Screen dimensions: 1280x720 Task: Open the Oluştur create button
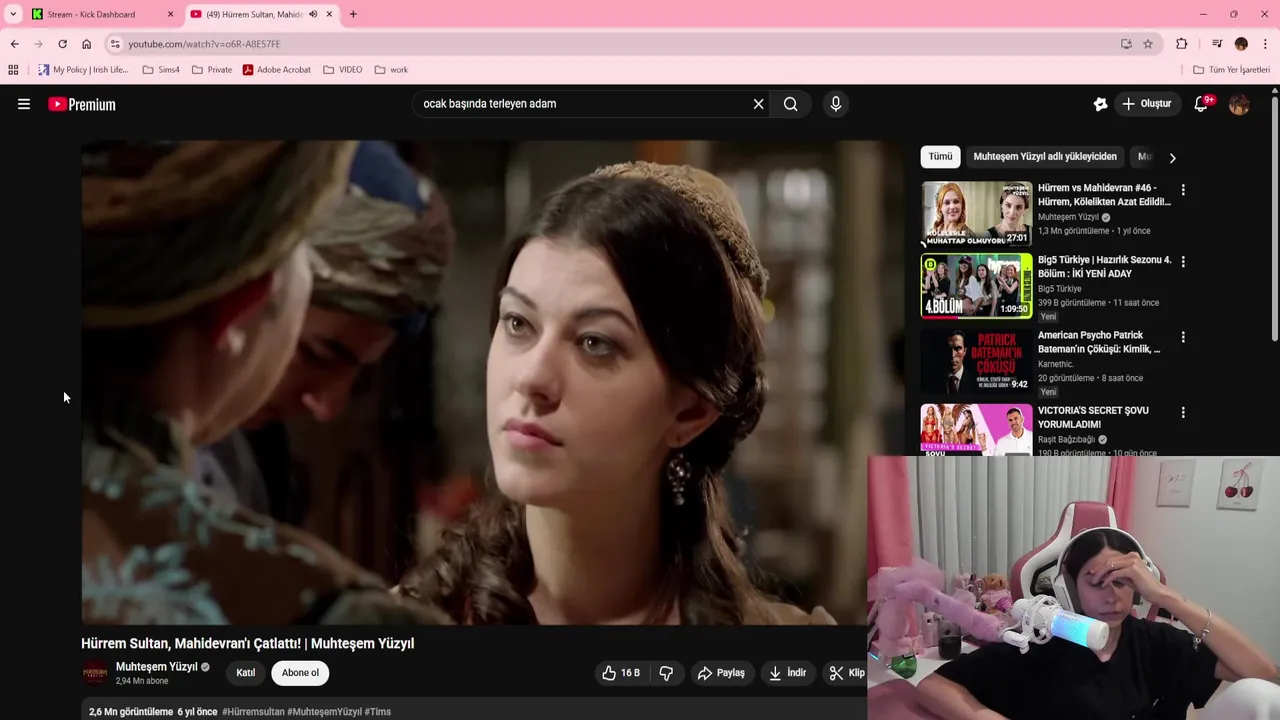[x=1147, y=104]
